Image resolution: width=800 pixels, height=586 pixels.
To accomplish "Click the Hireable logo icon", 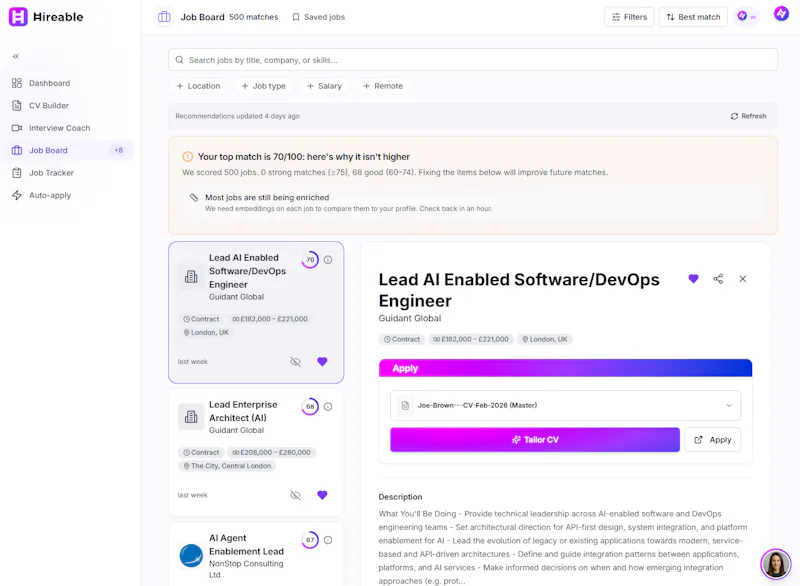I will click(18, 17).
